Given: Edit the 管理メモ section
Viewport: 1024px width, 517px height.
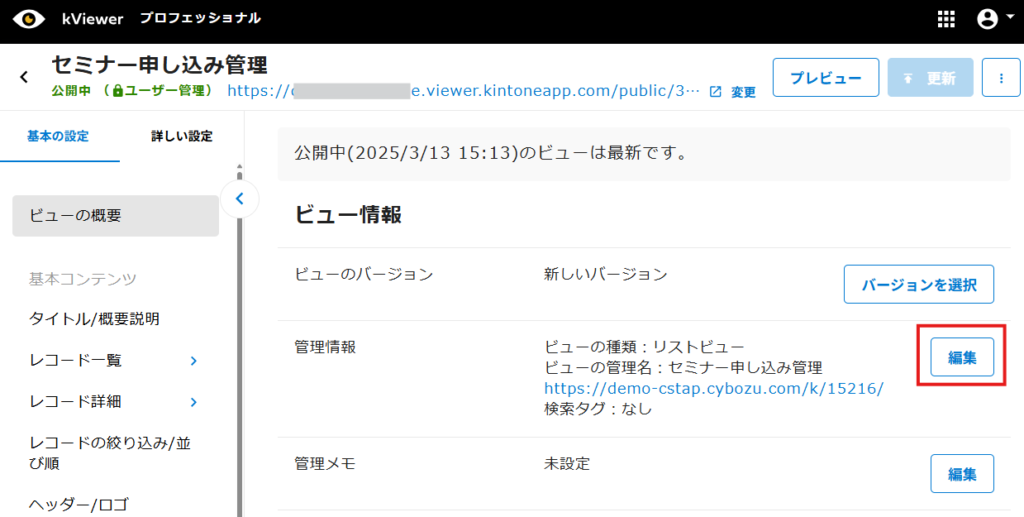Looking at the screenshot, I should pos(962,473).
